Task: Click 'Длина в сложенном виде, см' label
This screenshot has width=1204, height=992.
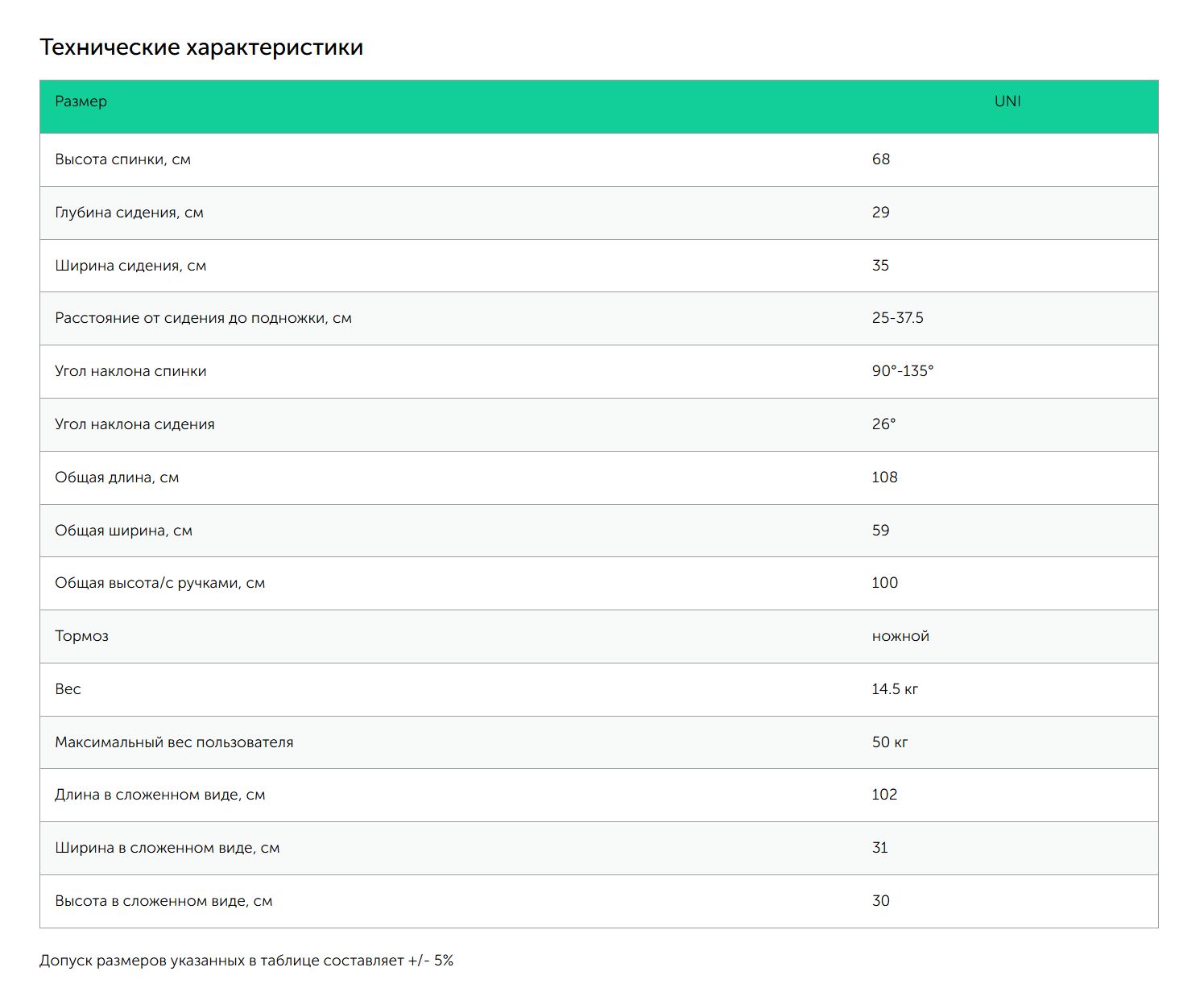Action: click(159, 795)
